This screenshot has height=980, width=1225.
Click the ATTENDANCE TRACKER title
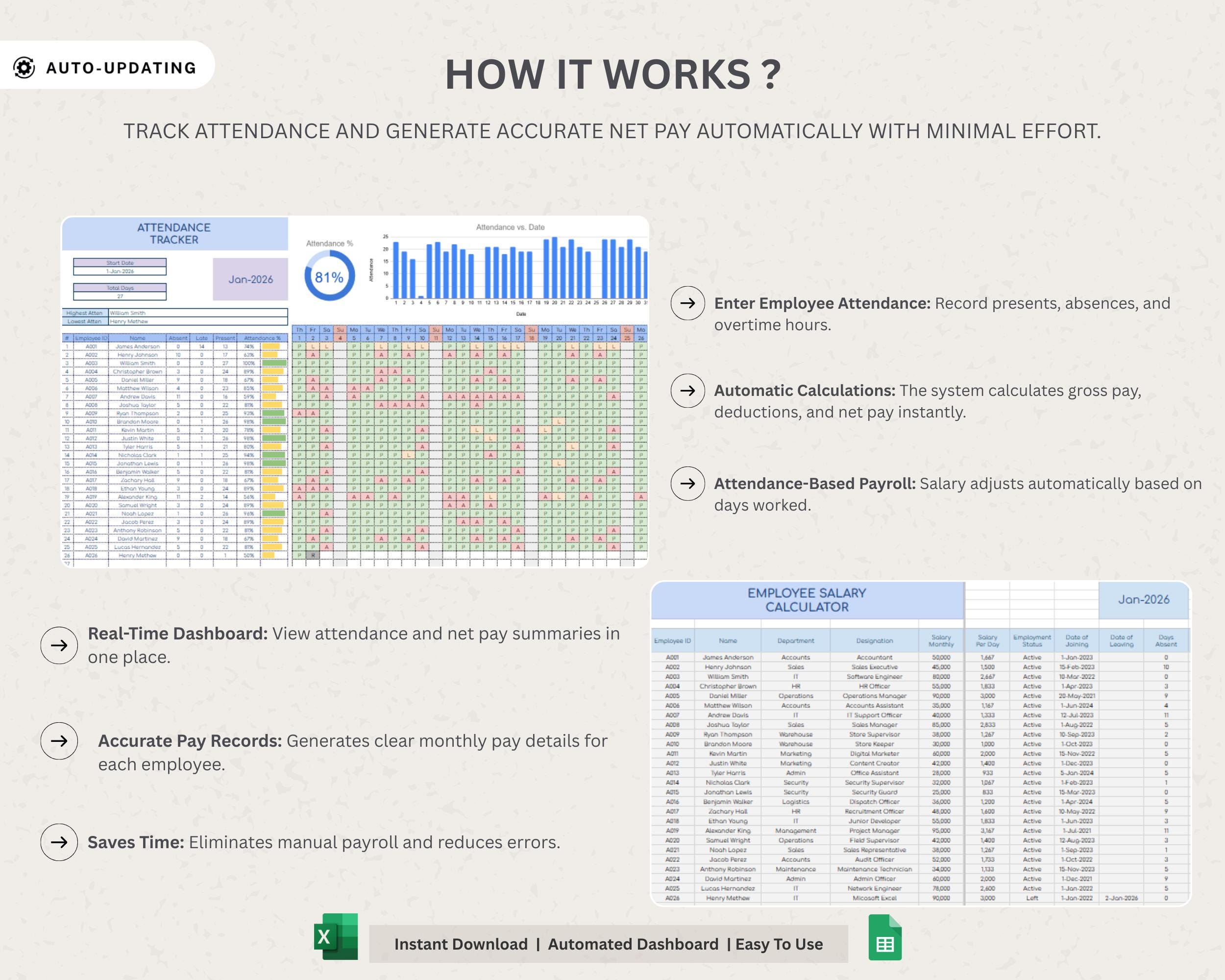tap(174, 234)
